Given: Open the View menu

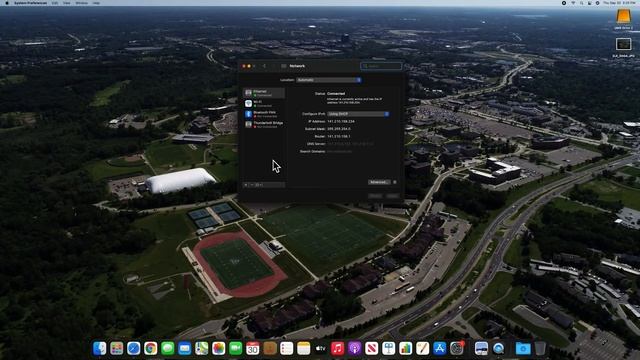Looking at the screenshot, I should point(67,3).
